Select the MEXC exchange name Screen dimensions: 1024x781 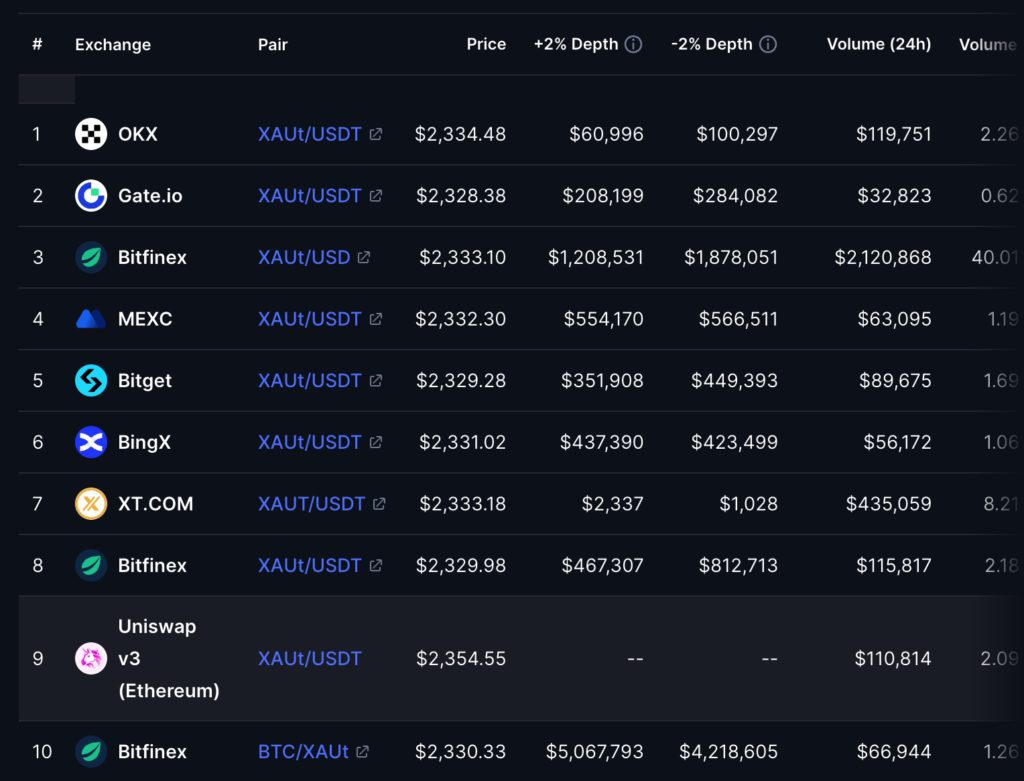145,319
